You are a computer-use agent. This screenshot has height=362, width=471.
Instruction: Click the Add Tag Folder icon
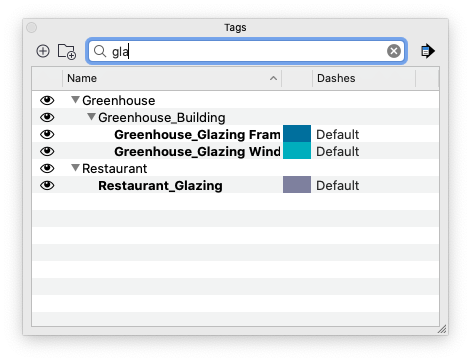pos(67,52)
